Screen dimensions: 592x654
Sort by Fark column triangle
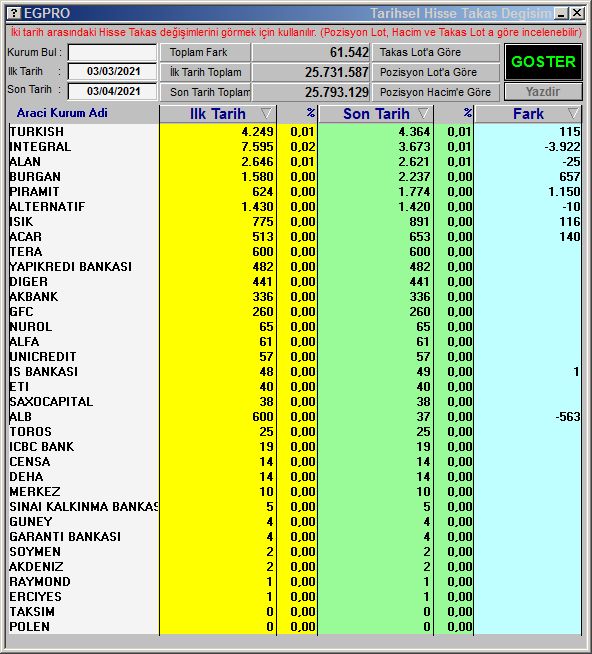573,113
